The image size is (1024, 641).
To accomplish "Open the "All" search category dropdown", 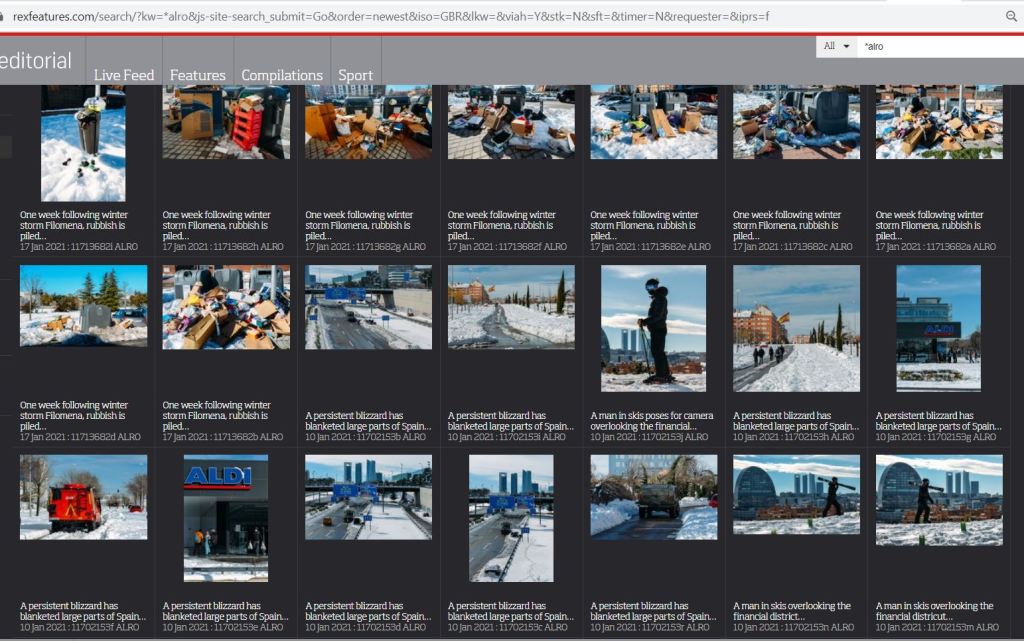I will [x=836, y=46].
